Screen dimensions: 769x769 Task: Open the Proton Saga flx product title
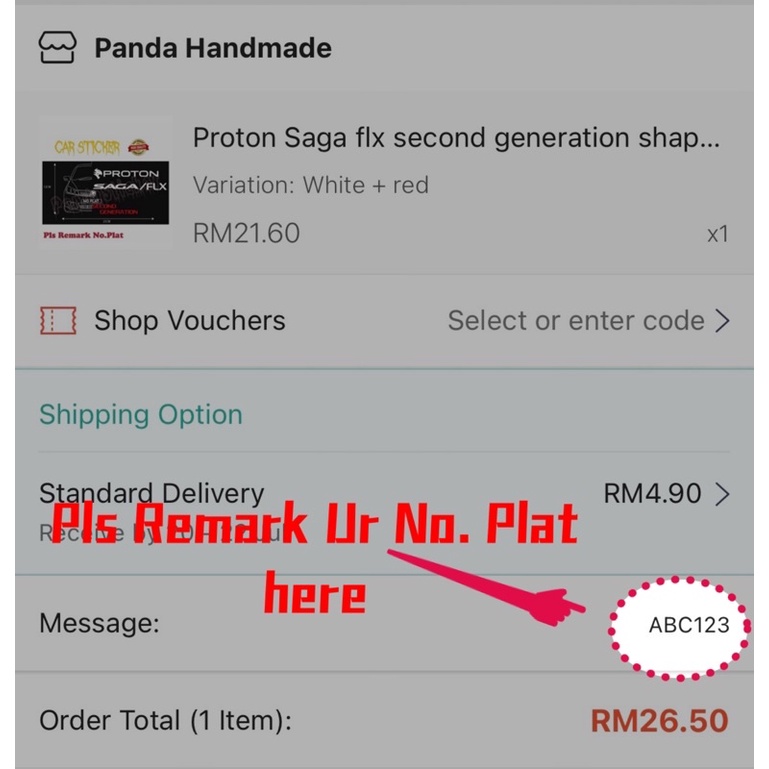point(456,138)
